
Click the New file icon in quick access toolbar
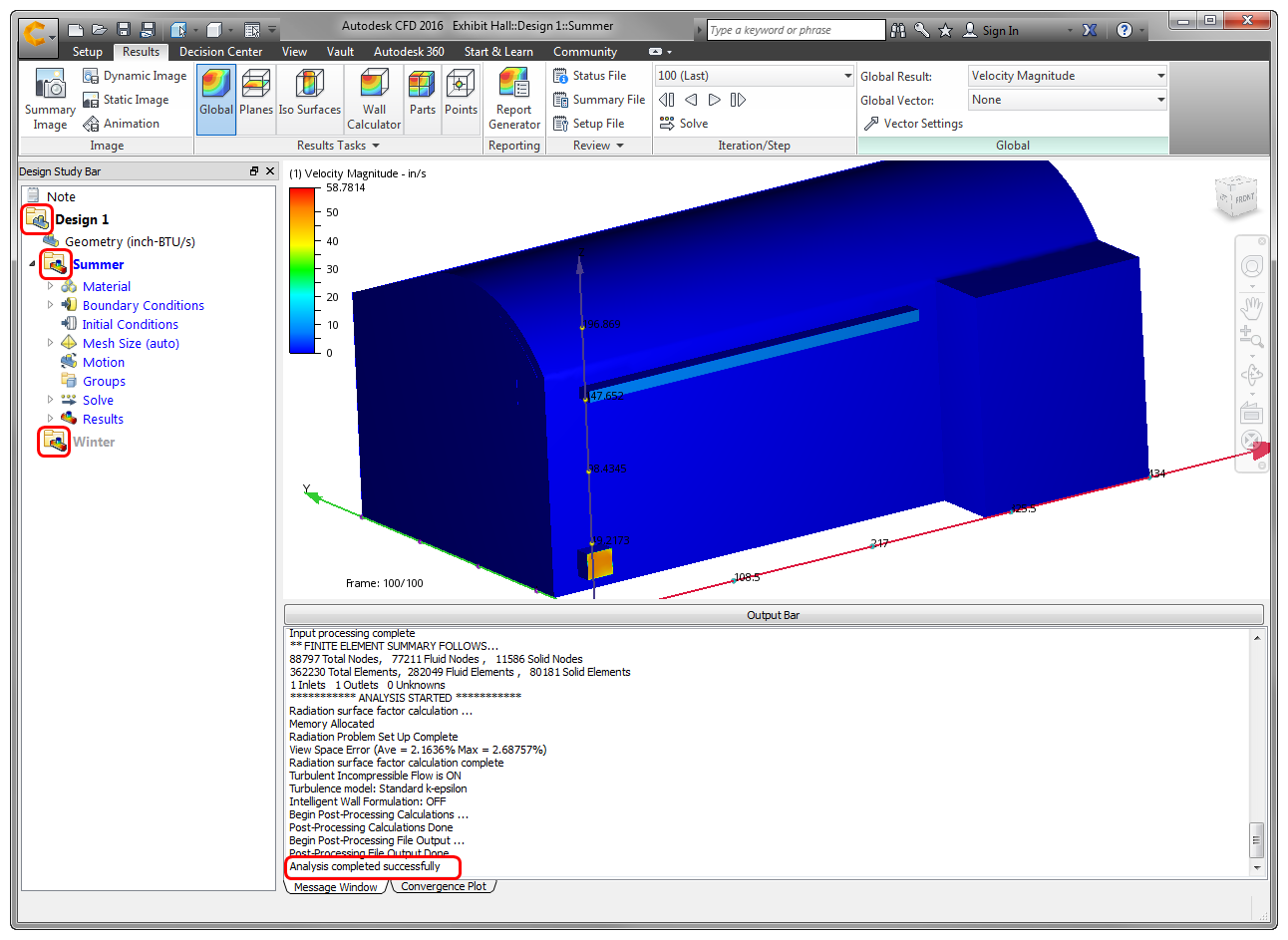point(76,30)
